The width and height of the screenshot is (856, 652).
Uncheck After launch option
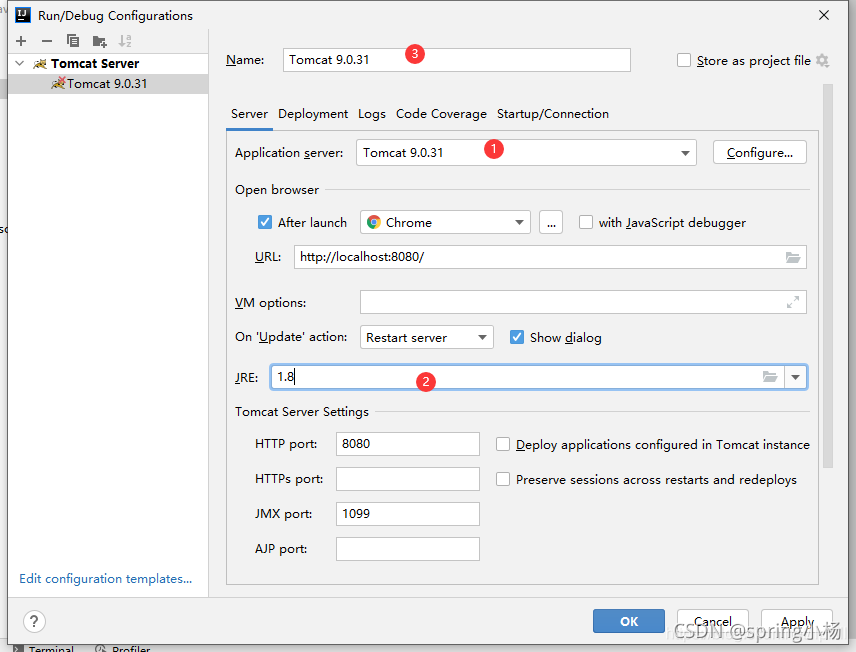[265, 222]
